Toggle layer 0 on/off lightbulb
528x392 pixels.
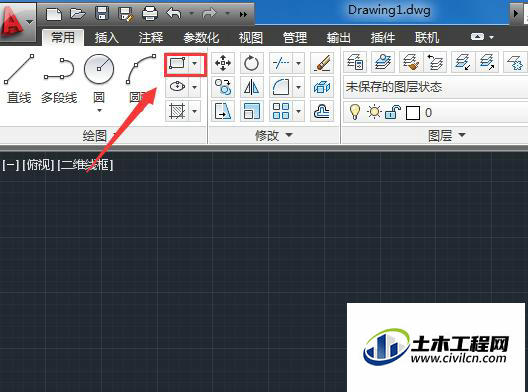coord(354,112)
